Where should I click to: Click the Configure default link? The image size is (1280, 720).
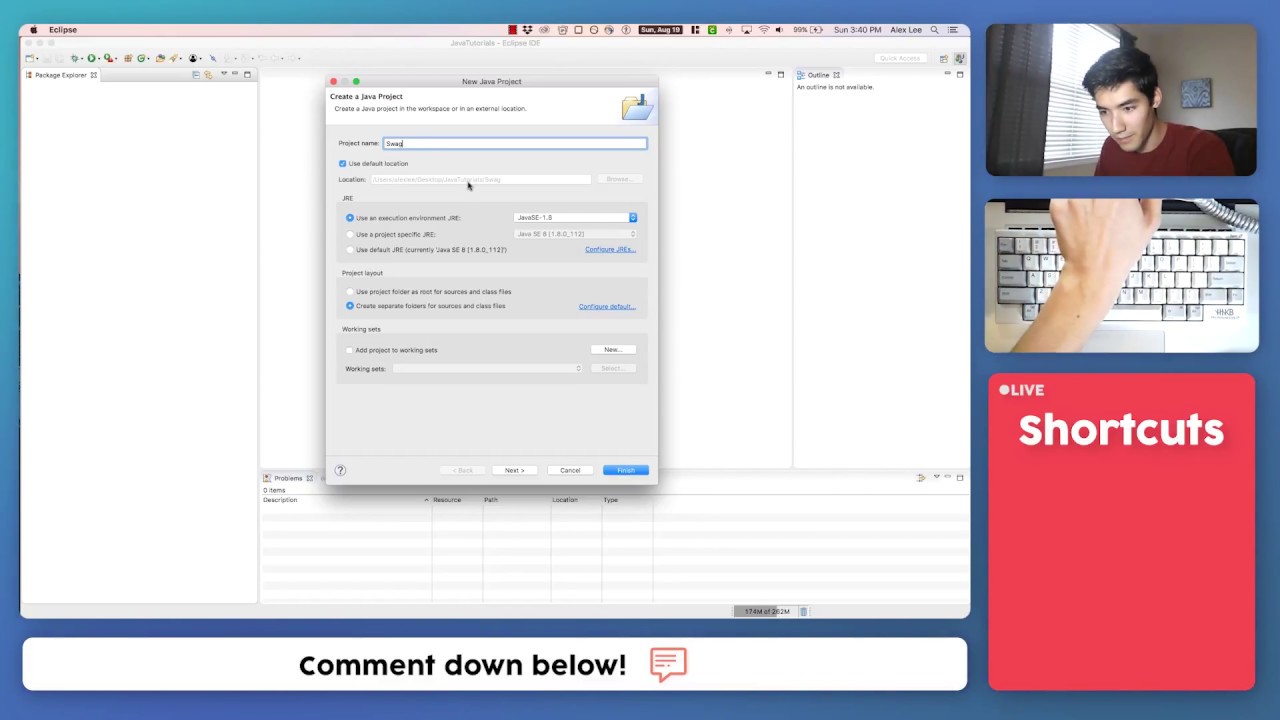(607, 307)
